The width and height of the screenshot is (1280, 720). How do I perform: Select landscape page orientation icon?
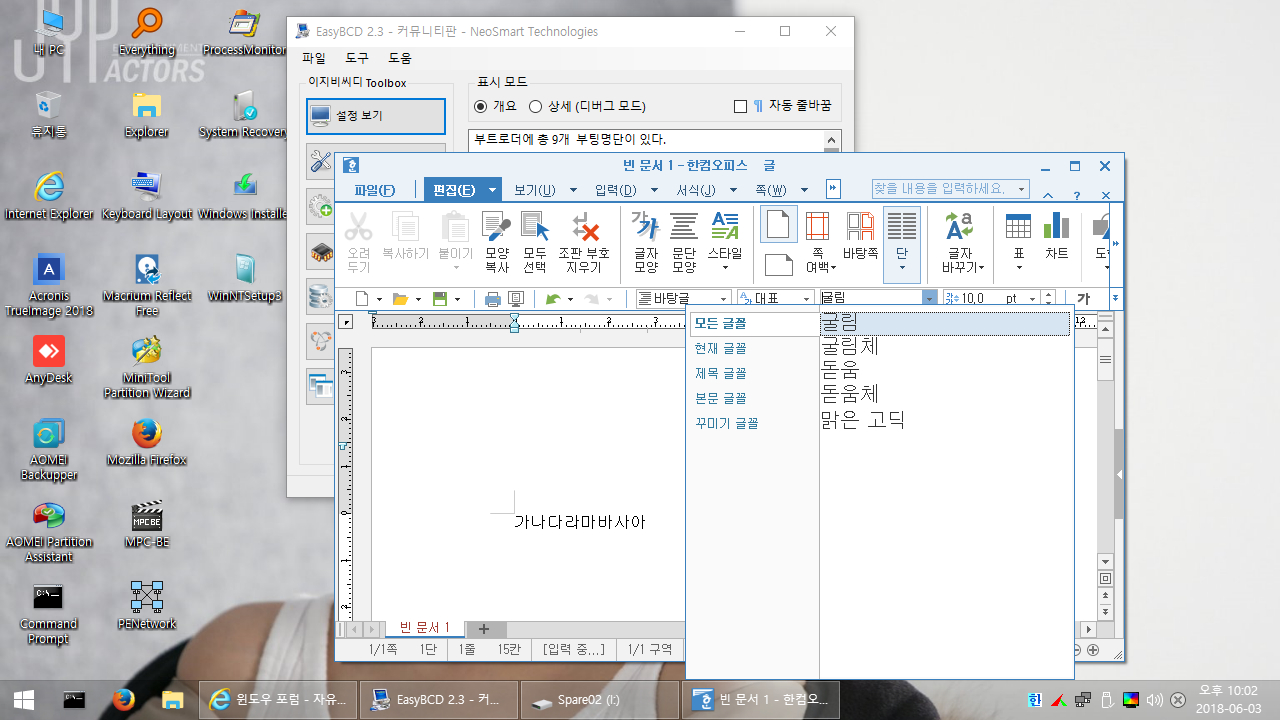point(778,265)
